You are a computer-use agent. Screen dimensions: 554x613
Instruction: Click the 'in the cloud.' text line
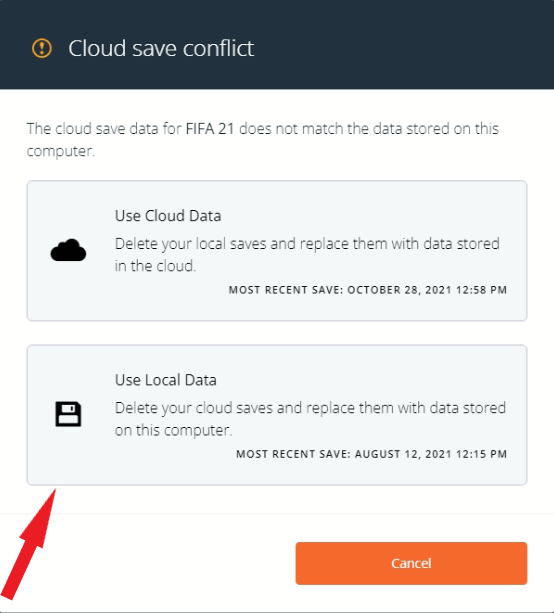[x=155, y=266]
